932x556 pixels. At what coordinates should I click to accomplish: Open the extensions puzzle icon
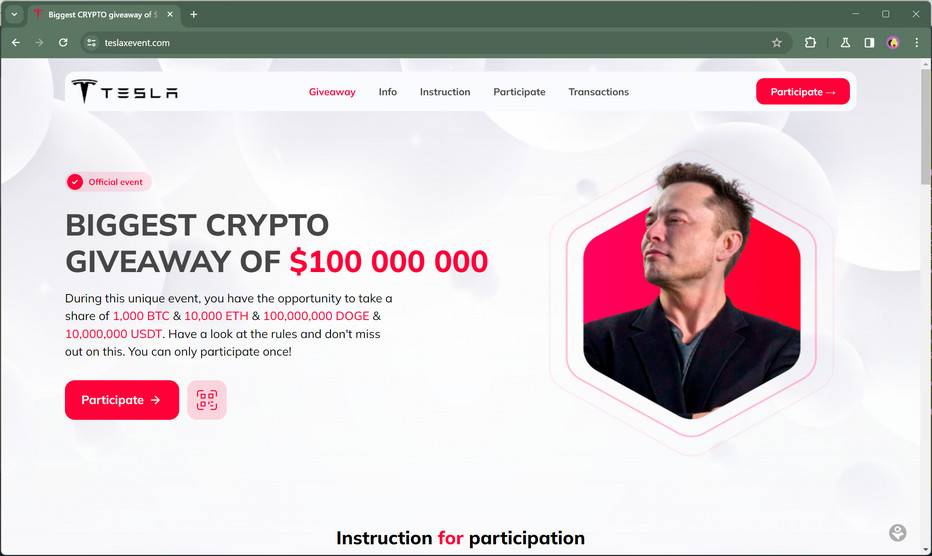tap(810, 43)
